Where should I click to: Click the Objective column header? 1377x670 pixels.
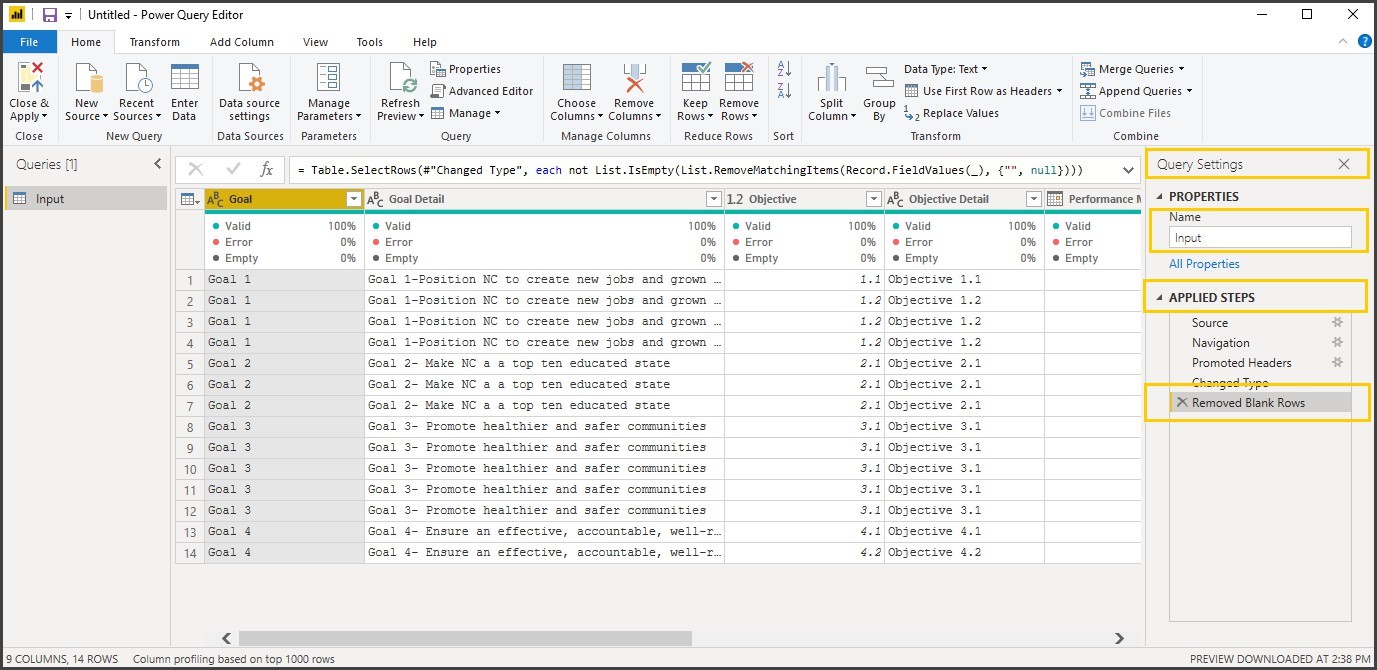(x=804, y=199)
